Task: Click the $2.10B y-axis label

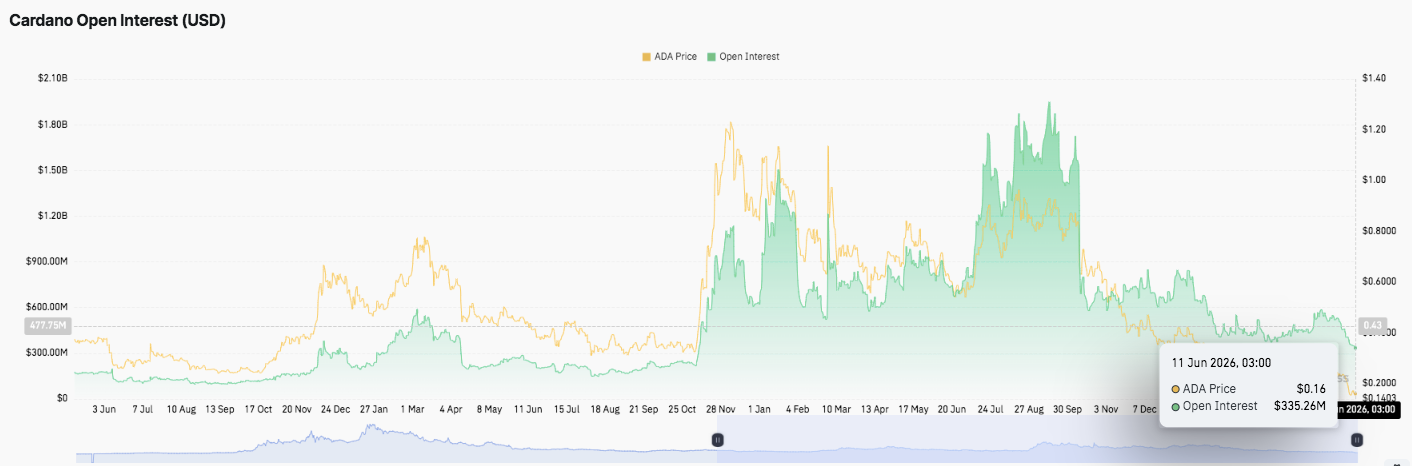Action: pos(53,78)
